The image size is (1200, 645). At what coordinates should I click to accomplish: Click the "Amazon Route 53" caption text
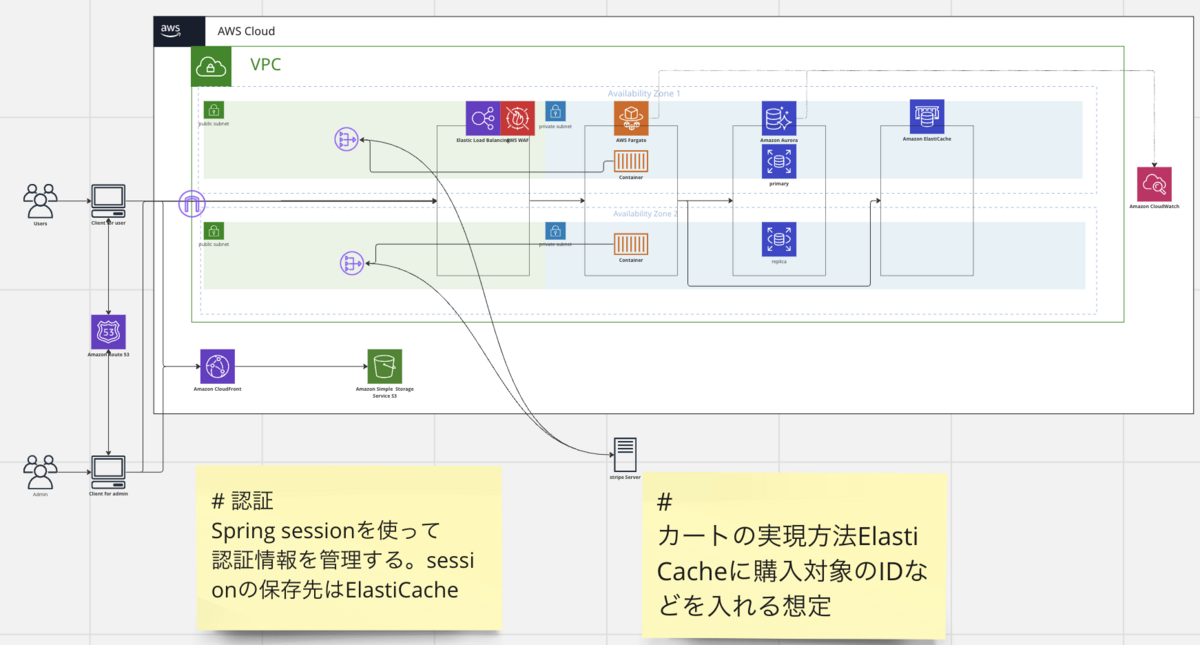(x=108, y=356)
